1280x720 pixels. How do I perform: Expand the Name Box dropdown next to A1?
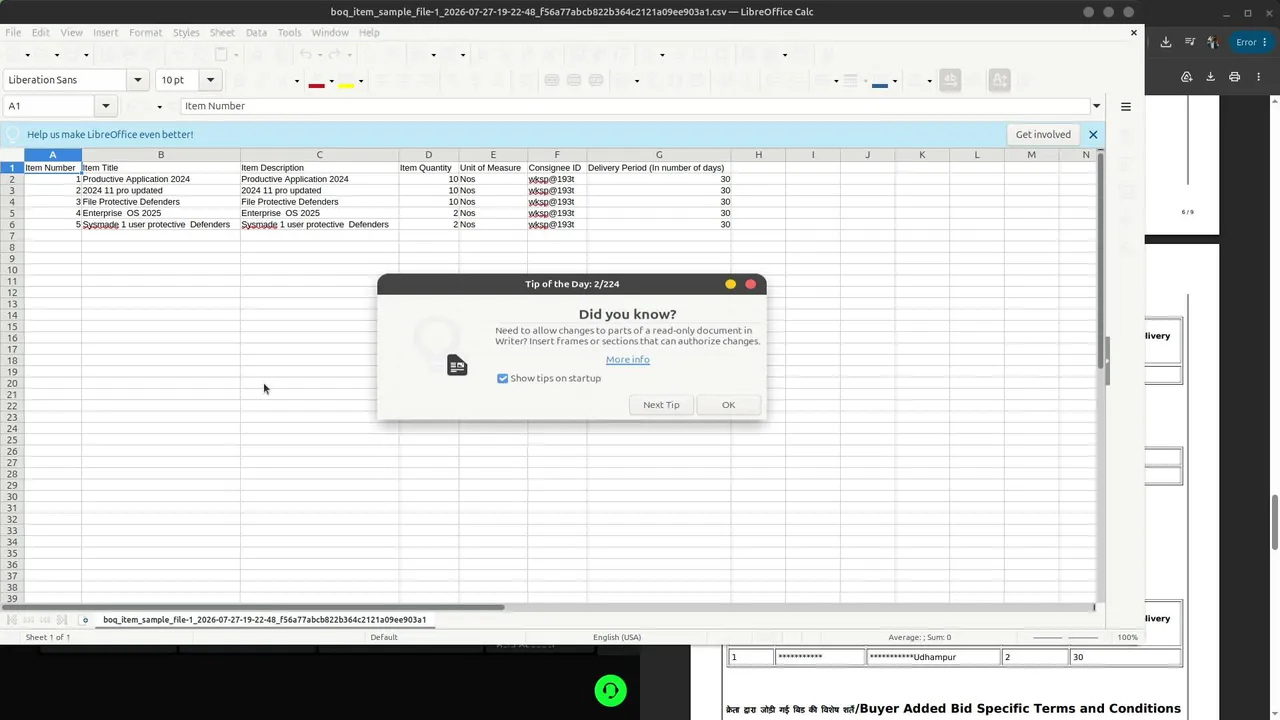coord(105,106)
